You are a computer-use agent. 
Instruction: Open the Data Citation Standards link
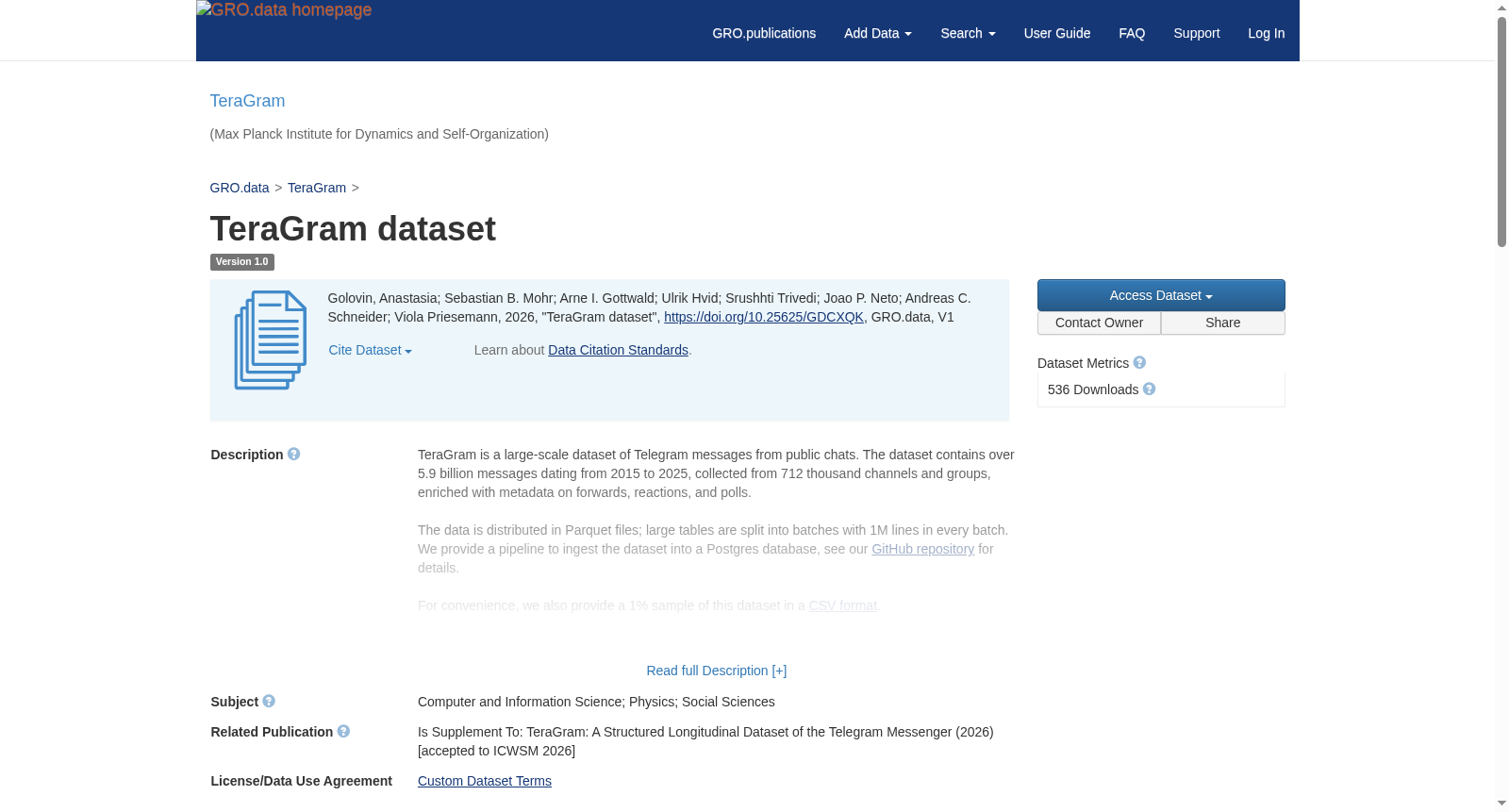point(619,350)
